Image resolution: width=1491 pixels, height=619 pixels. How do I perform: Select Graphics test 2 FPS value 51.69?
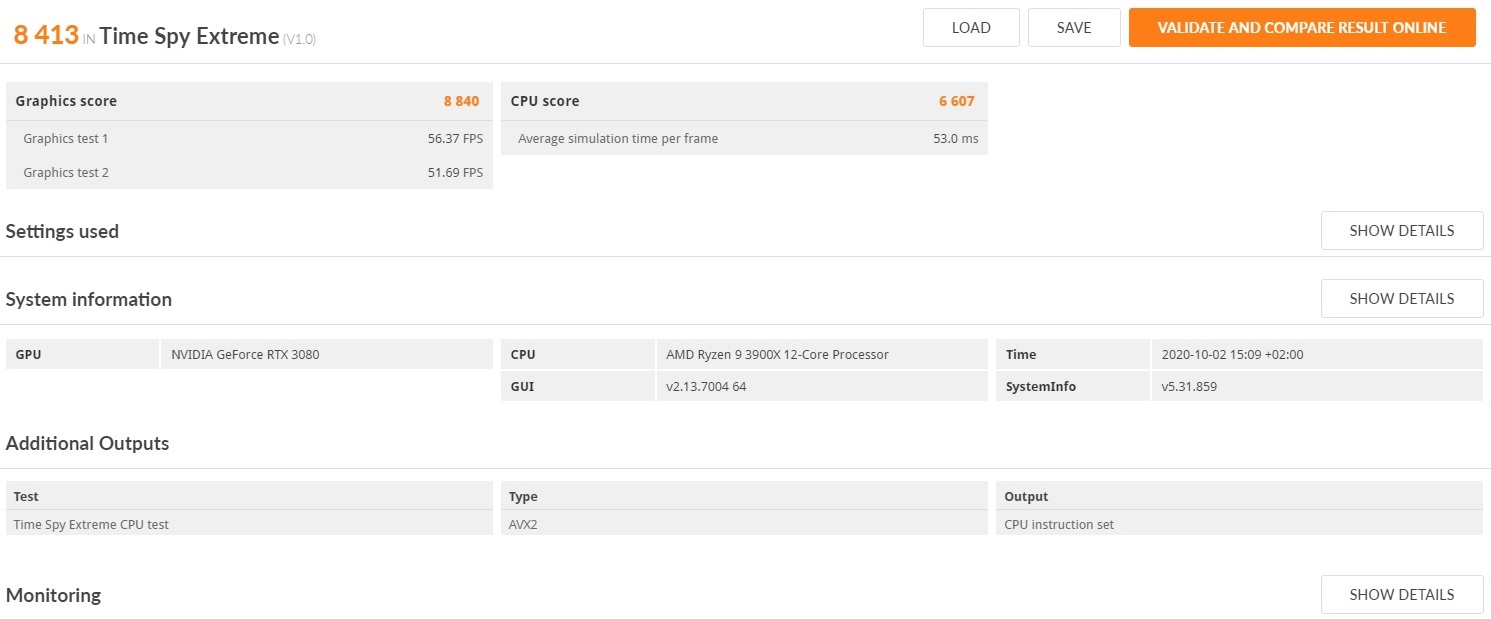click(x=455, y=173)
